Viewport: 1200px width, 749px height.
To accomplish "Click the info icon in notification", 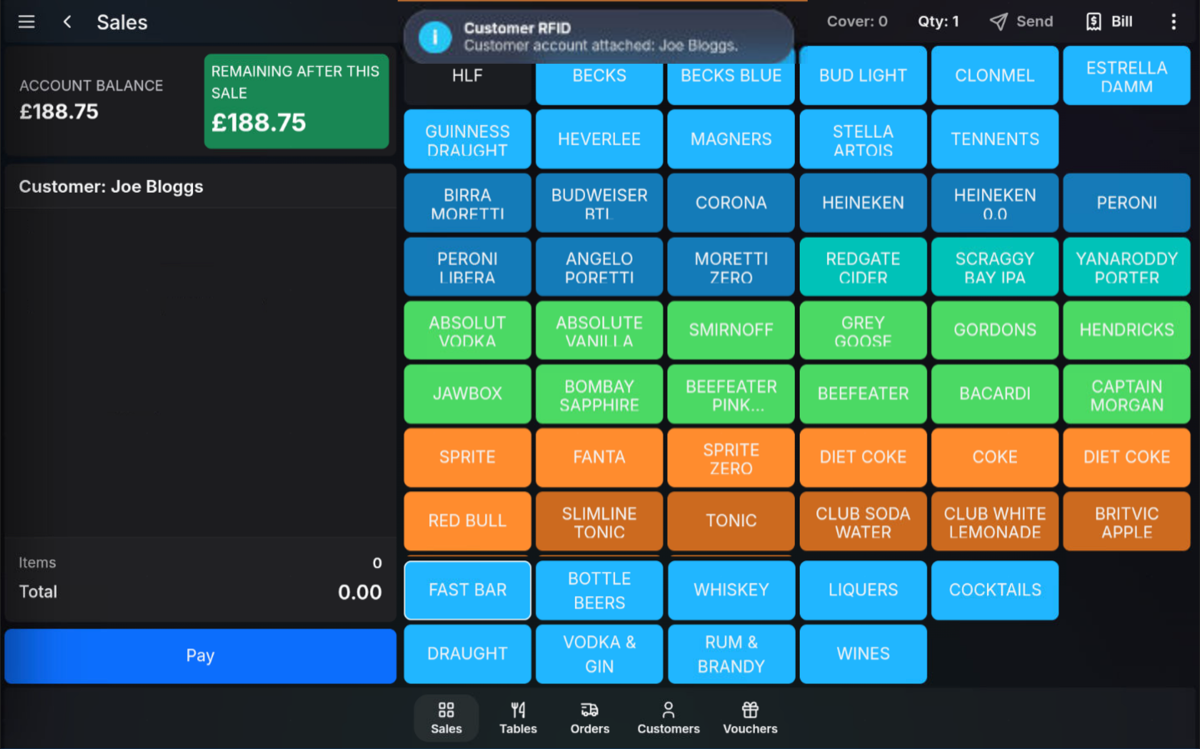I will [435, 37].
